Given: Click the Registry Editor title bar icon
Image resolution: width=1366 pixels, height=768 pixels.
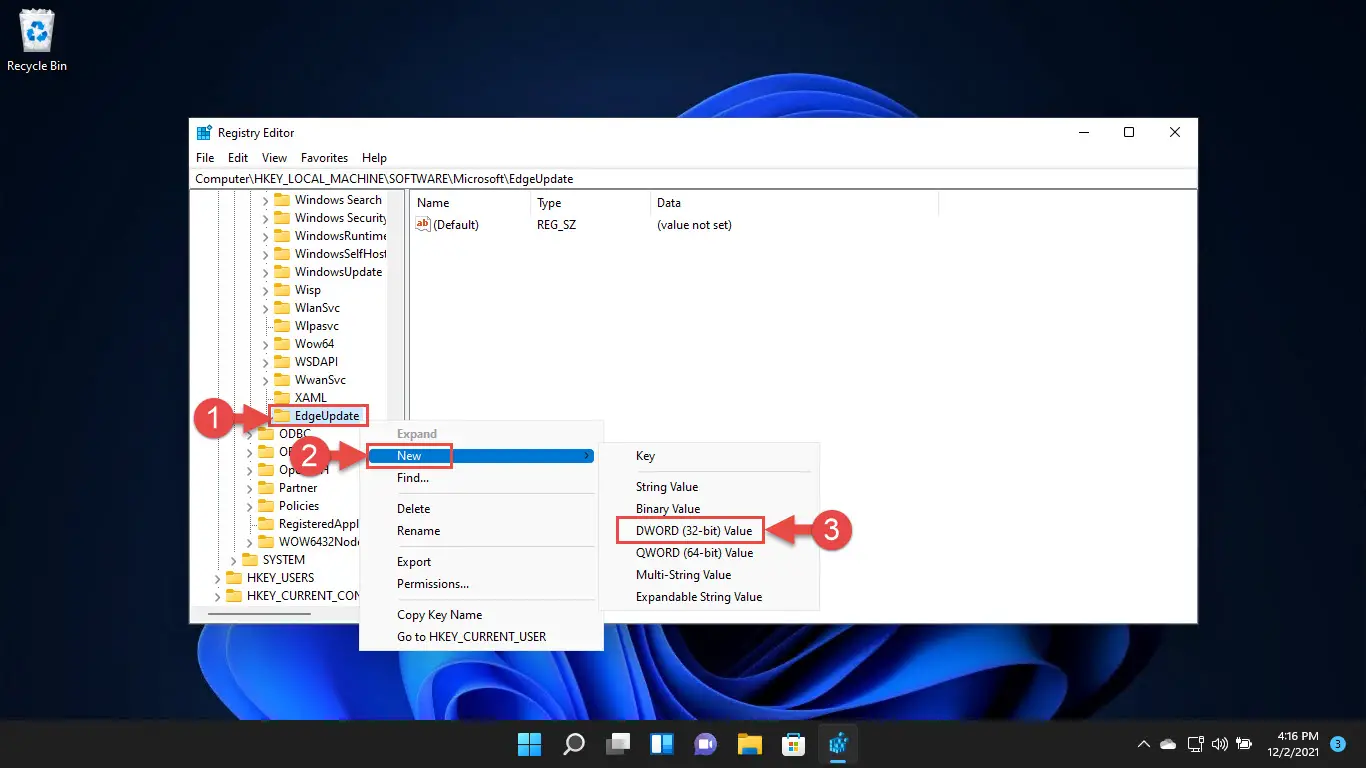Looking at the screenshot, I should point(204,133).
